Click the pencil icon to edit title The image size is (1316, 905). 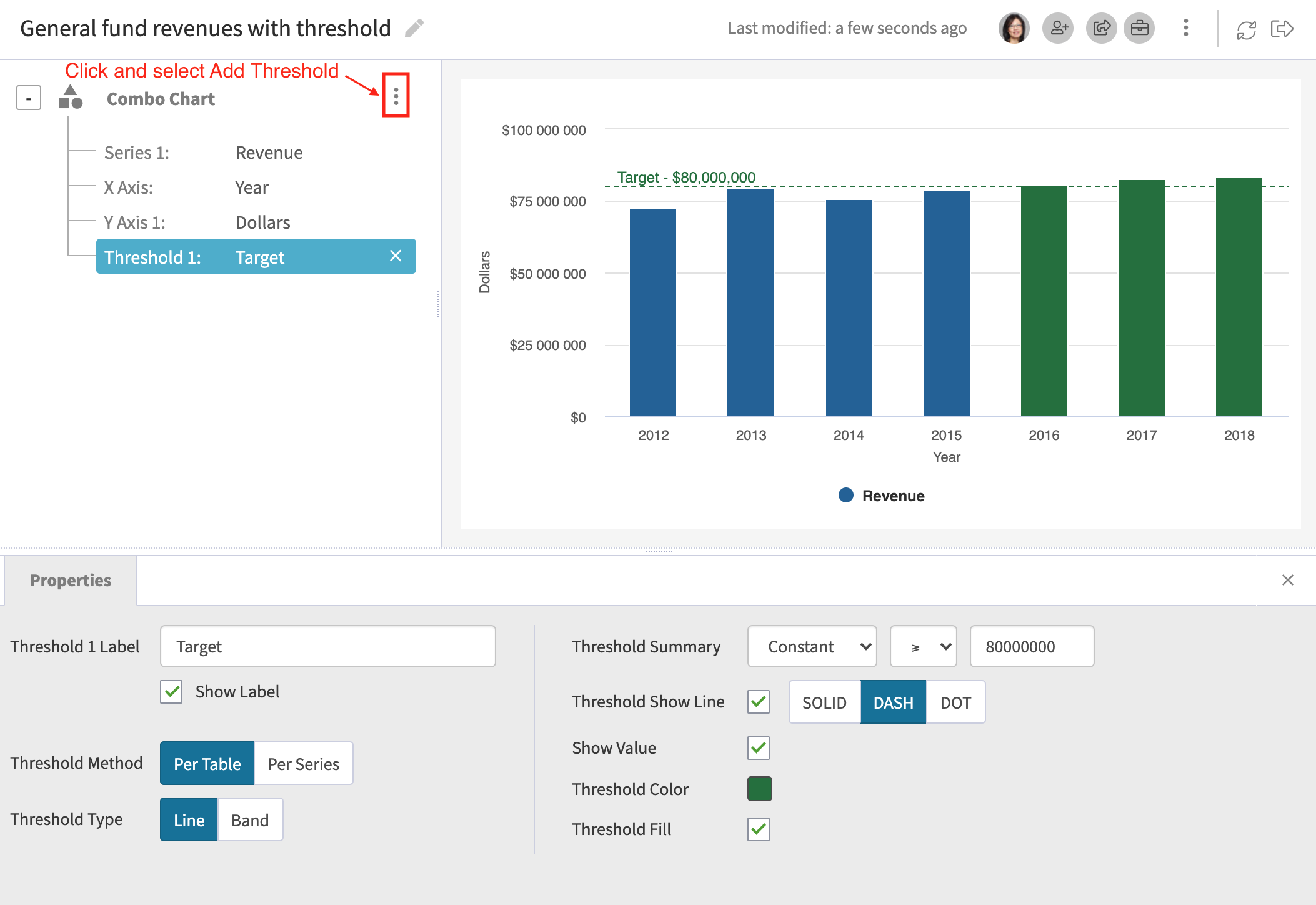pyautogui.click(x=414, y=28)
